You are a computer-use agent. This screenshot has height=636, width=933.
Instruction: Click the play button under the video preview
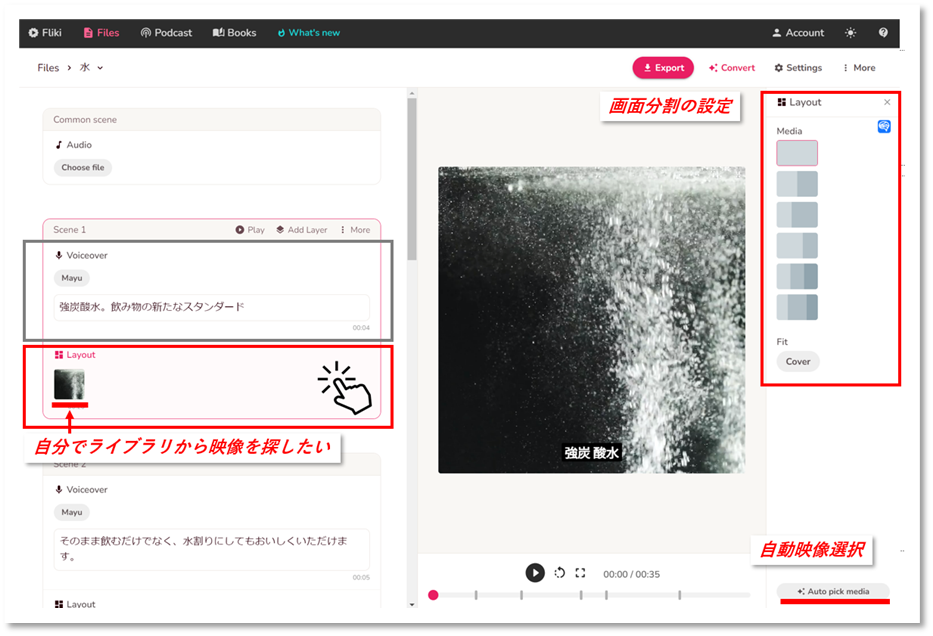[x=535, y=573]
